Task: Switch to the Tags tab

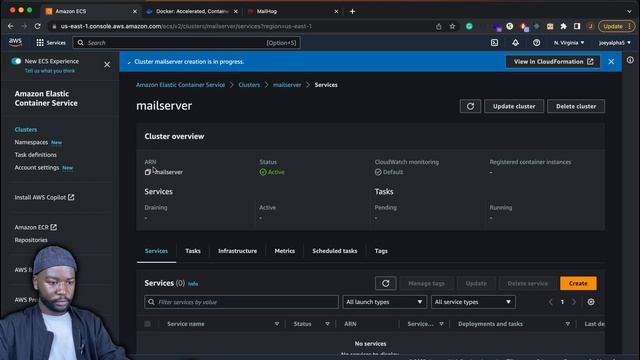Action: point(381,251)
